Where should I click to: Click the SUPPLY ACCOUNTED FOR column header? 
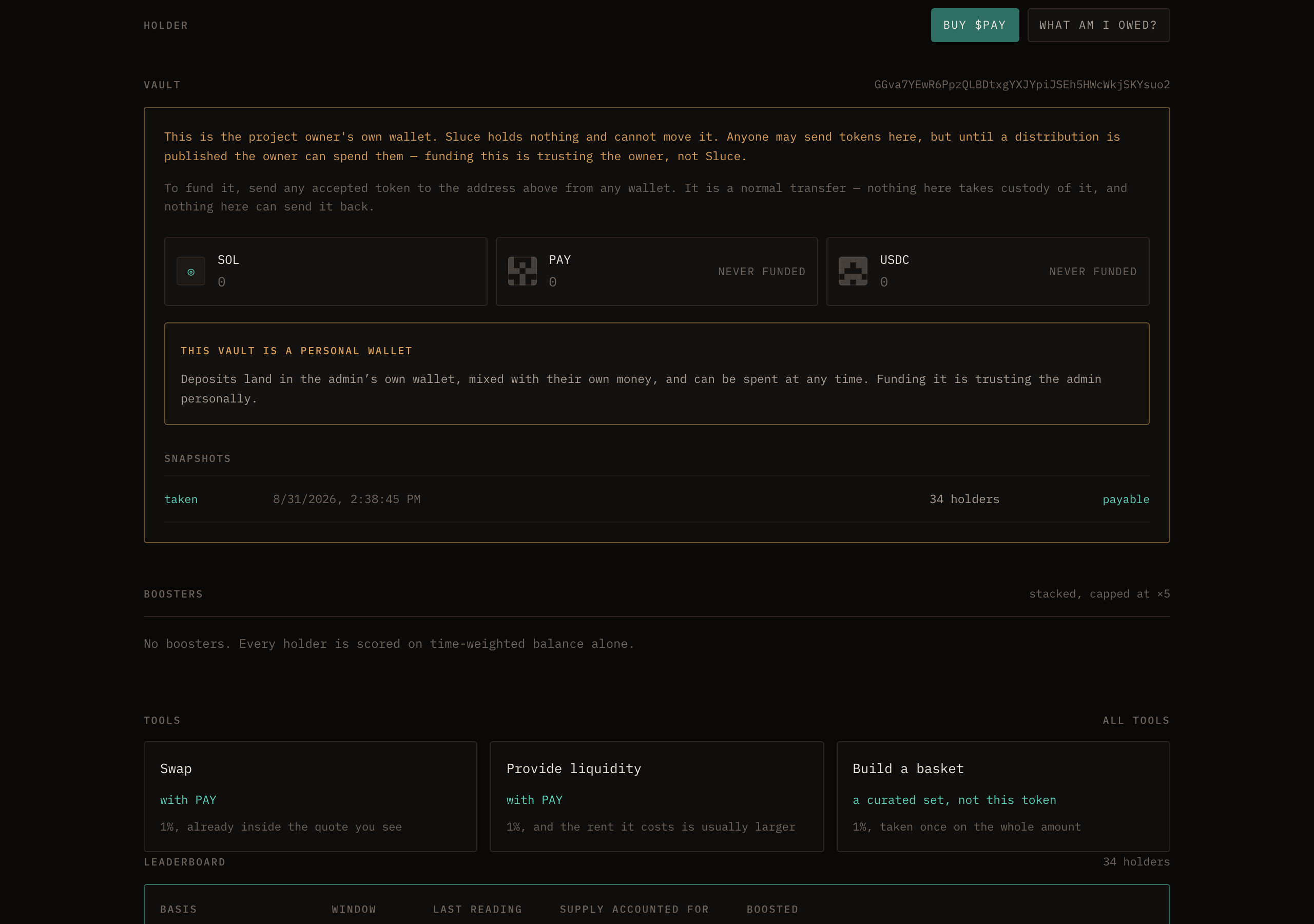635,909
